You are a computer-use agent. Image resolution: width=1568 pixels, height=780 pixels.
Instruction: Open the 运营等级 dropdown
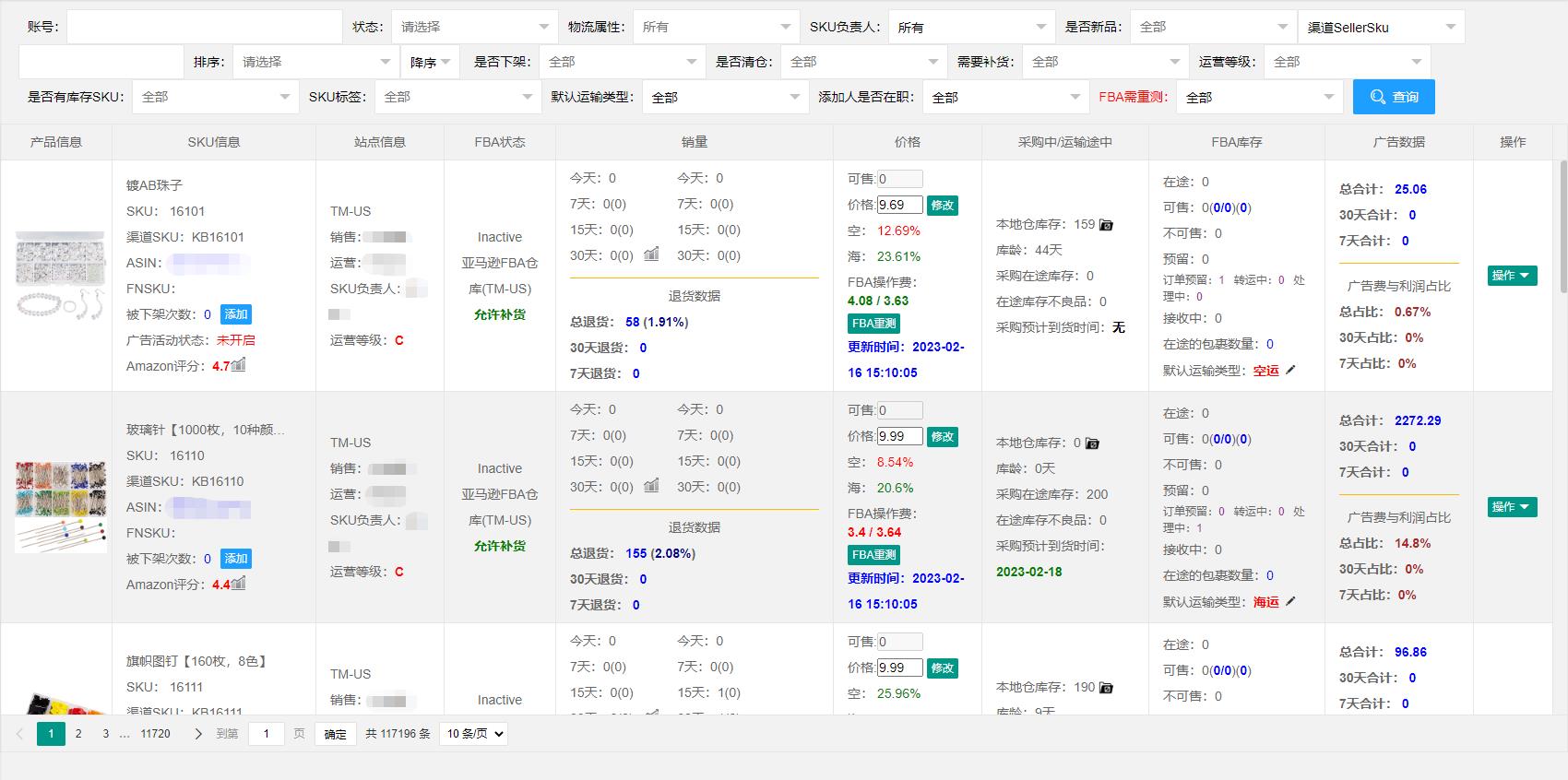(1348, 62)
